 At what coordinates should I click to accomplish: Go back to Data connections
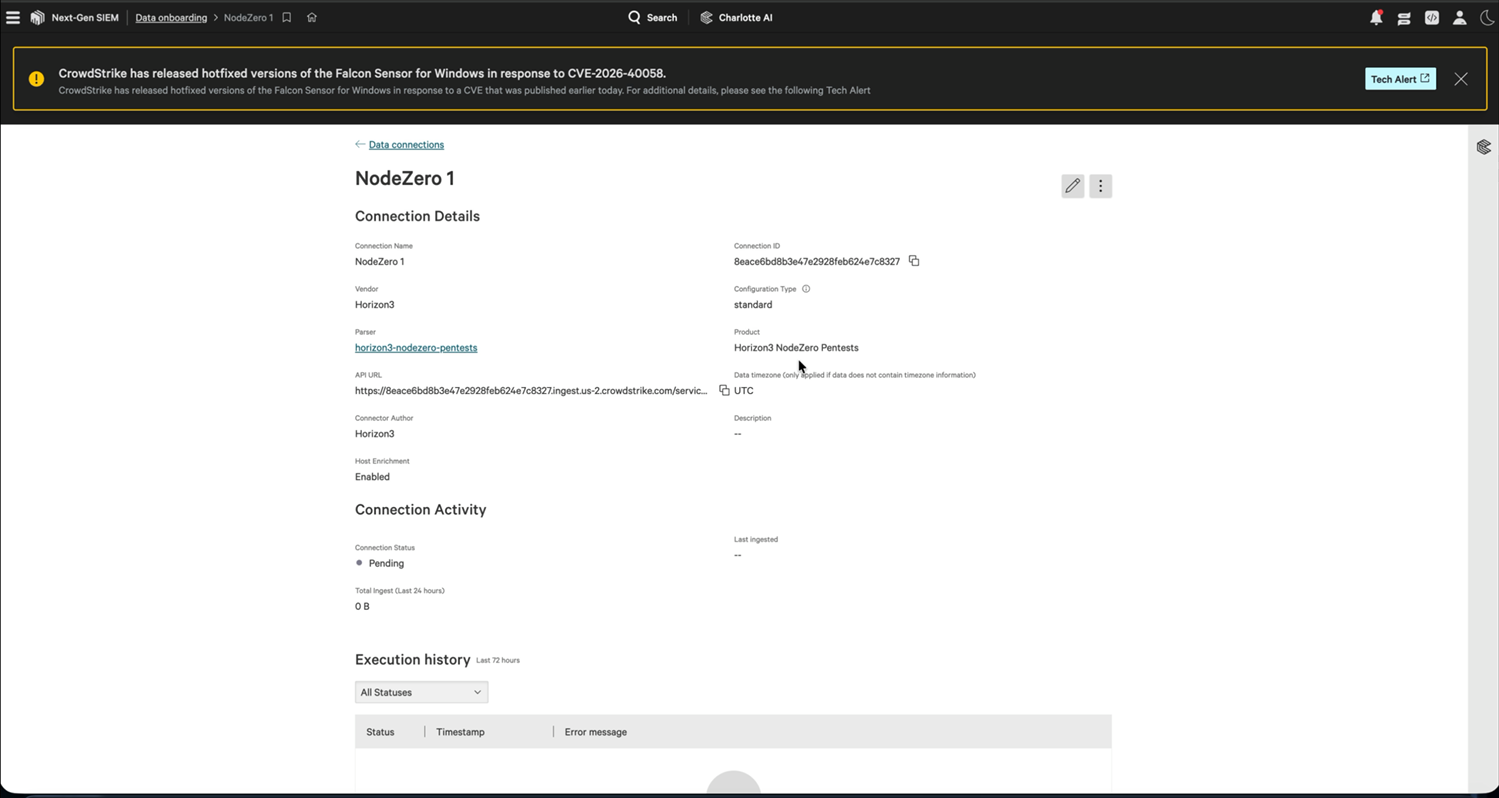(406, 145)
